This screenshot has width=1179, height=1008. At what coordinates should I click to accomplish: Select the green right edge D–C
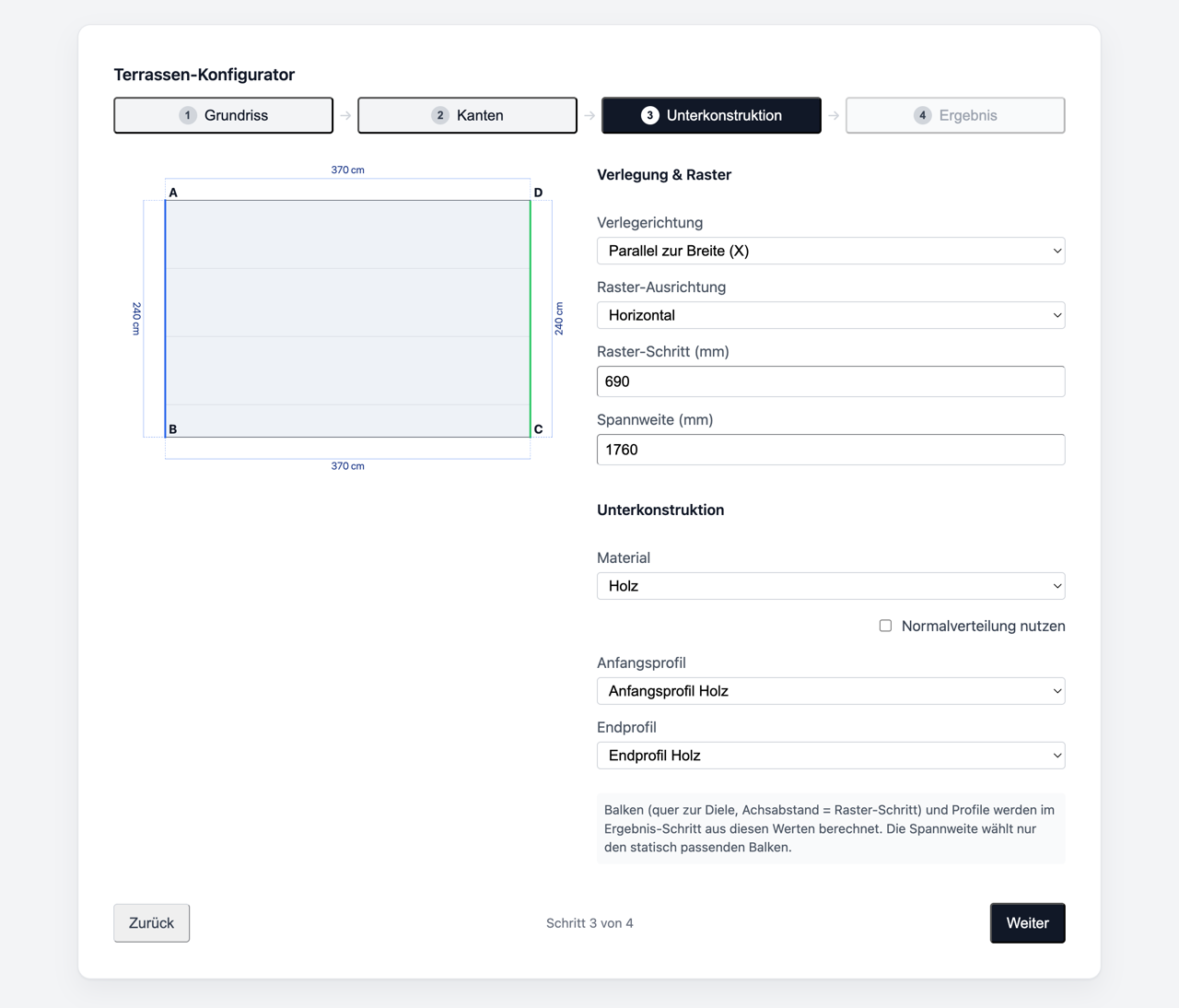pyautogui.click(x=531, y=319)
